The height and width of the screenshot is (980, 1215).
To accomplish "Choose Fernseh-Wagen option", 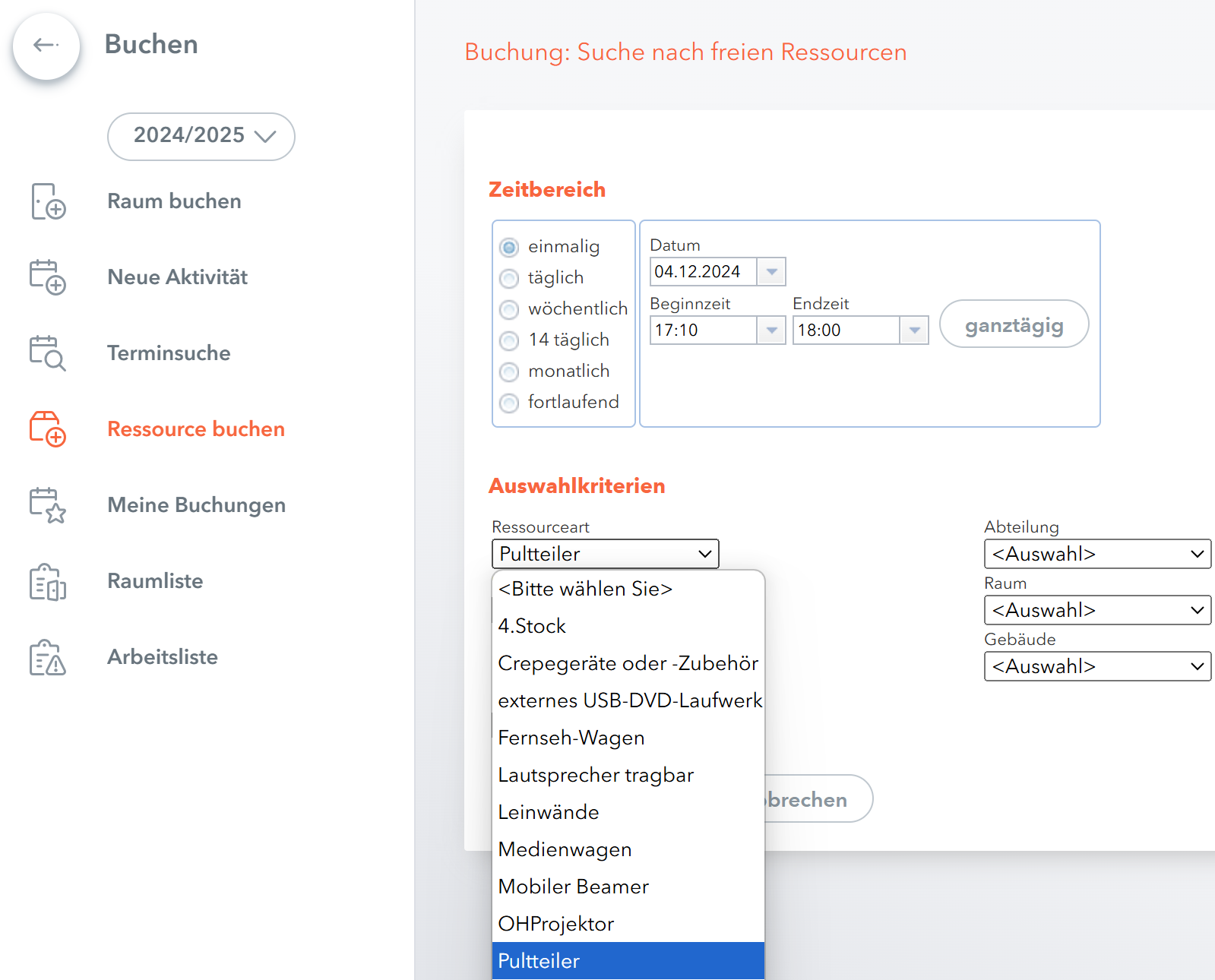I will [x=628, y=738].
